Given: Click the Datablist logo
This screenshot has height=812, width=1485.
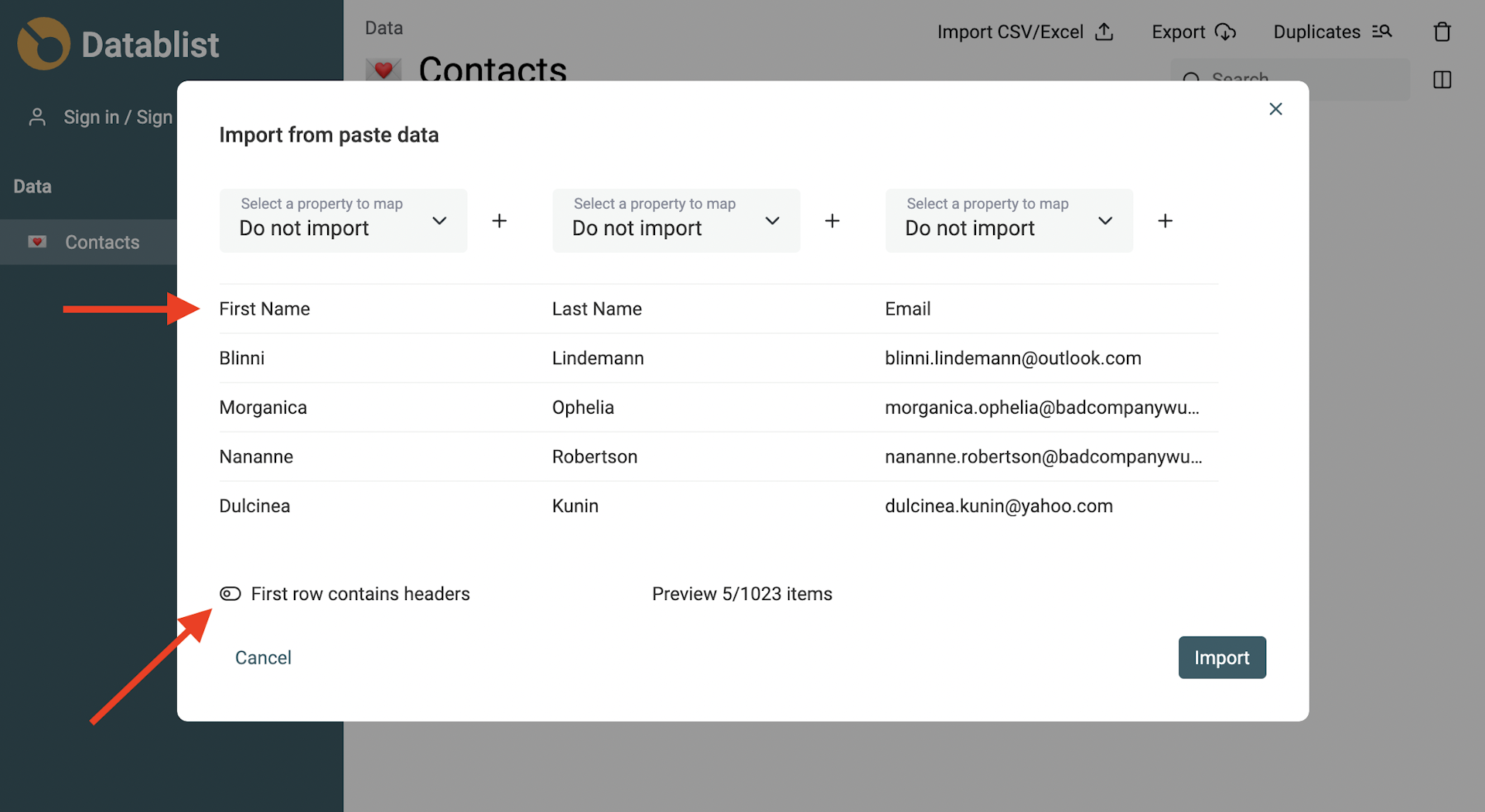Looking at the screenshot, I should click(44, 44).
